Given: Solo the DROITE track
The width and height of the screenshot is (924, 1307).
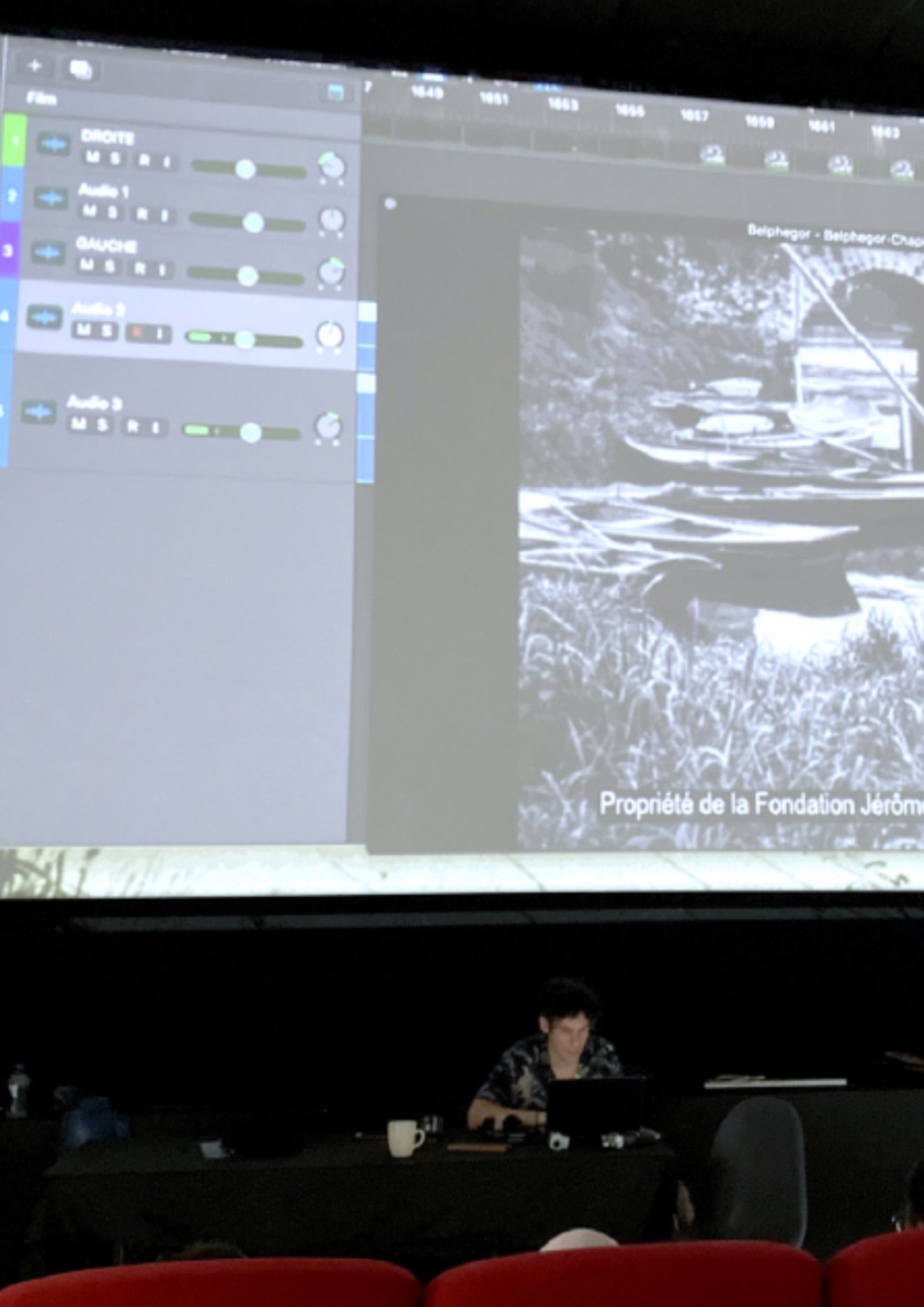Looking at the screenshot, I should pos(115,158).
